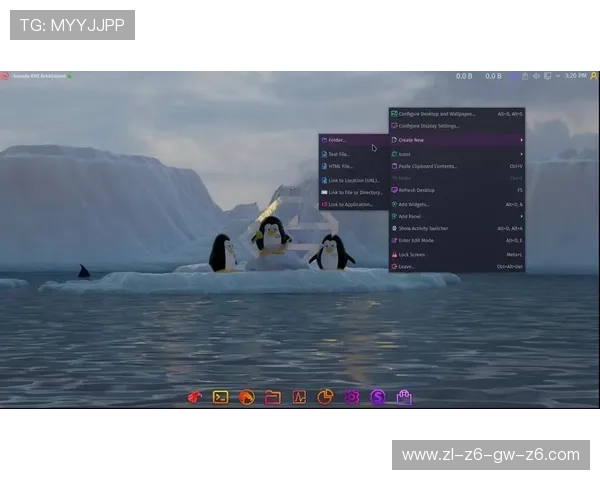Open the terminal icon in the dock

(x=220, y=397)
